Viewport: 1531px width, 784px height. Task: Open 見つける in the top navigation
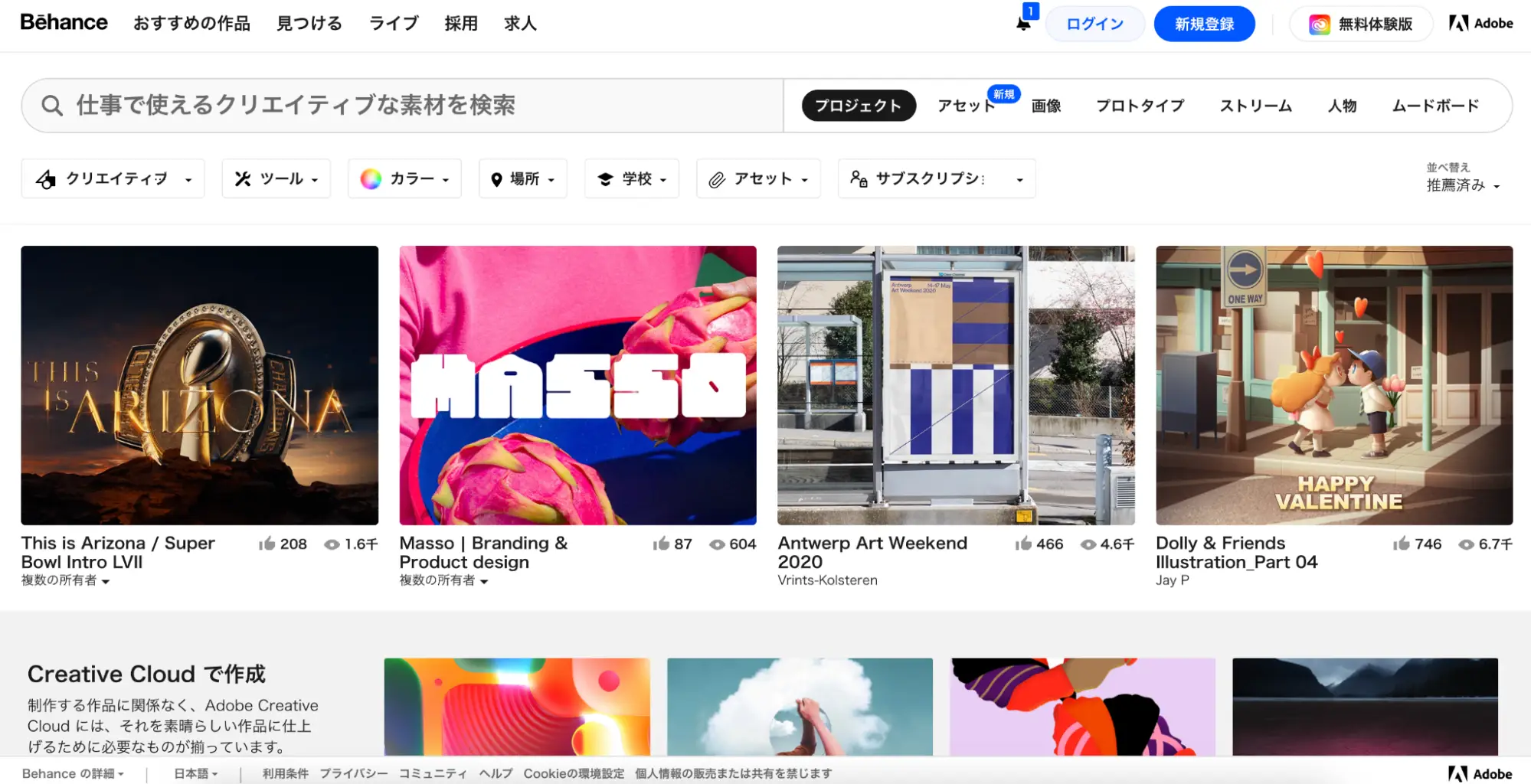pos(309,24)
